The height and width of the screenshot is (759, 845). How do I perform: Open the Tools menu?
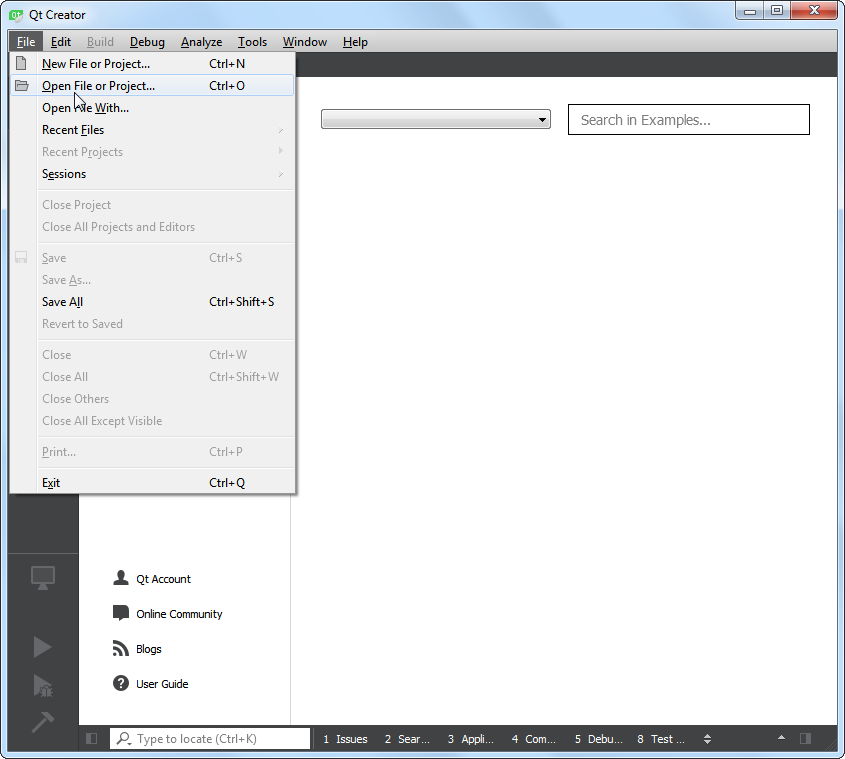[252, 42]
